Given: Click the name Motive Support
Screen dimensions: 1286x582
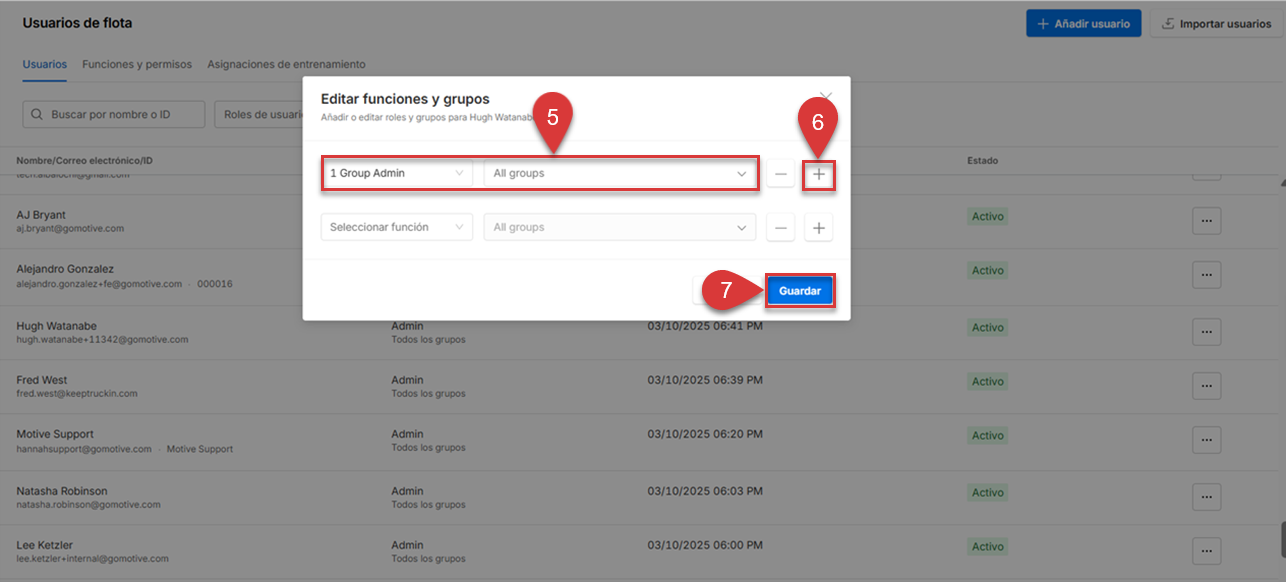Looking at the screenshot, I should click(x=55, y=434).
